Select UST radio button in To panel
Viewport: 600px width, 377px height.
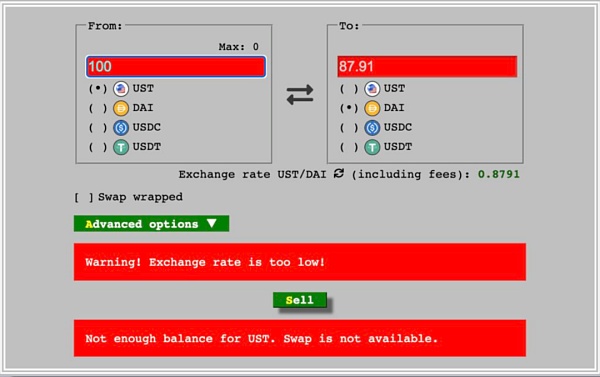tap(349, 89)
